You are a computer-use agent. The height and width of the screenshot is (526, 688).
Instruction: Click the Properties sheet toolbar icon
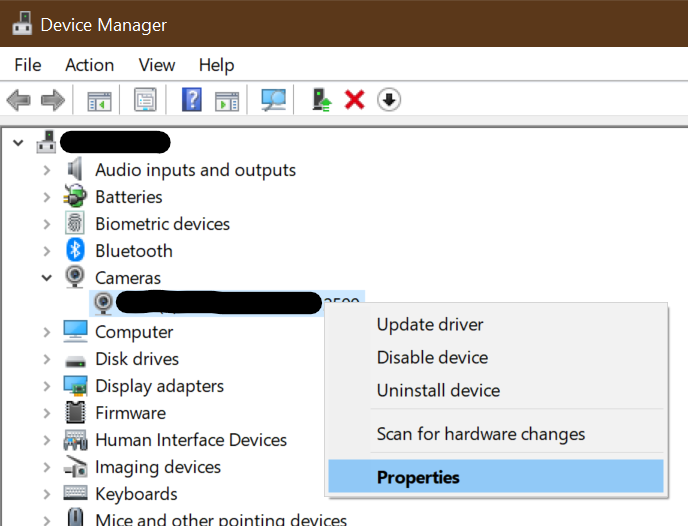[x=145, y=100]
